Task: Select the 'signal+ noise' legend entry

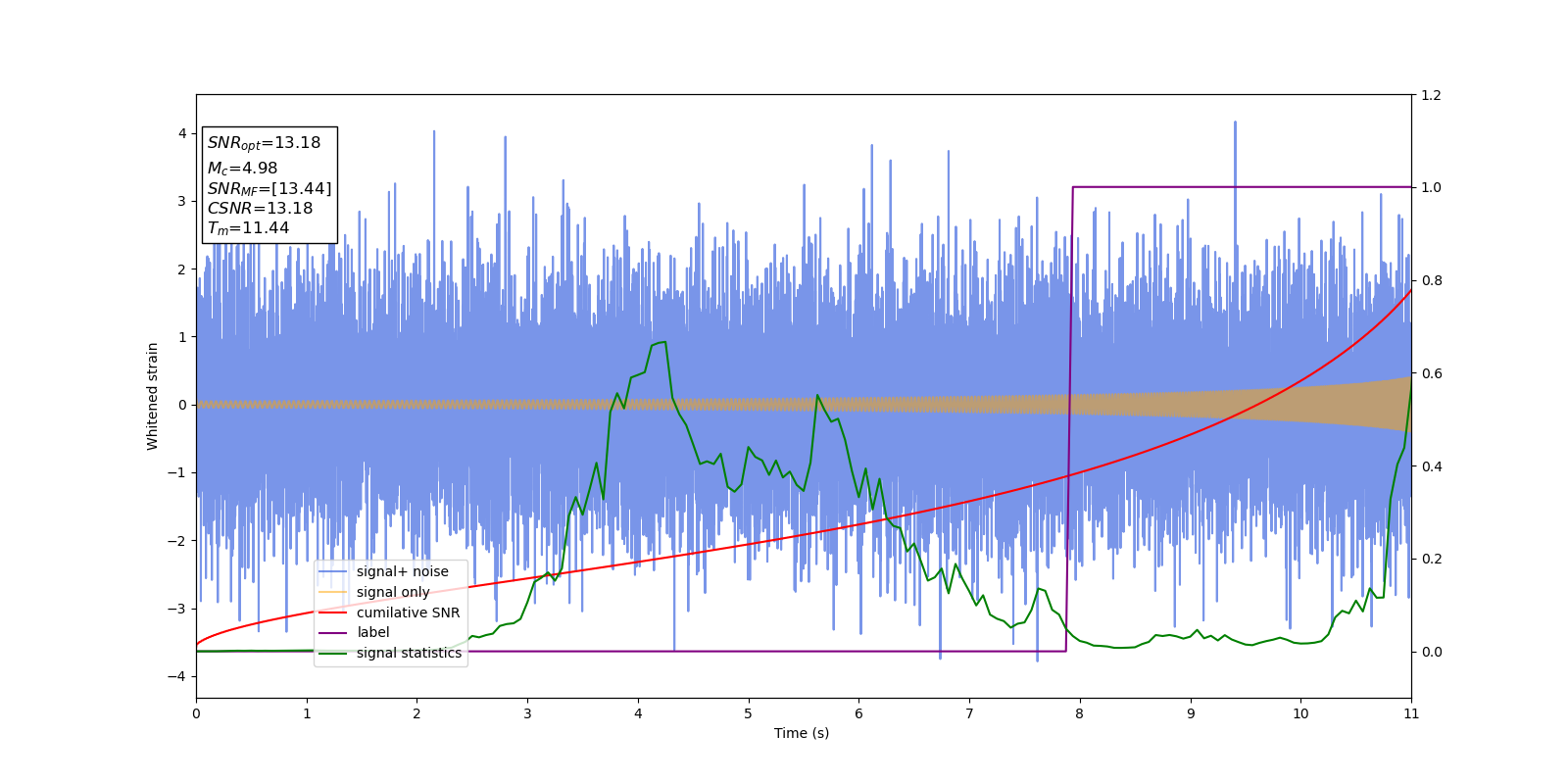Action: click(x=390, y=571)
